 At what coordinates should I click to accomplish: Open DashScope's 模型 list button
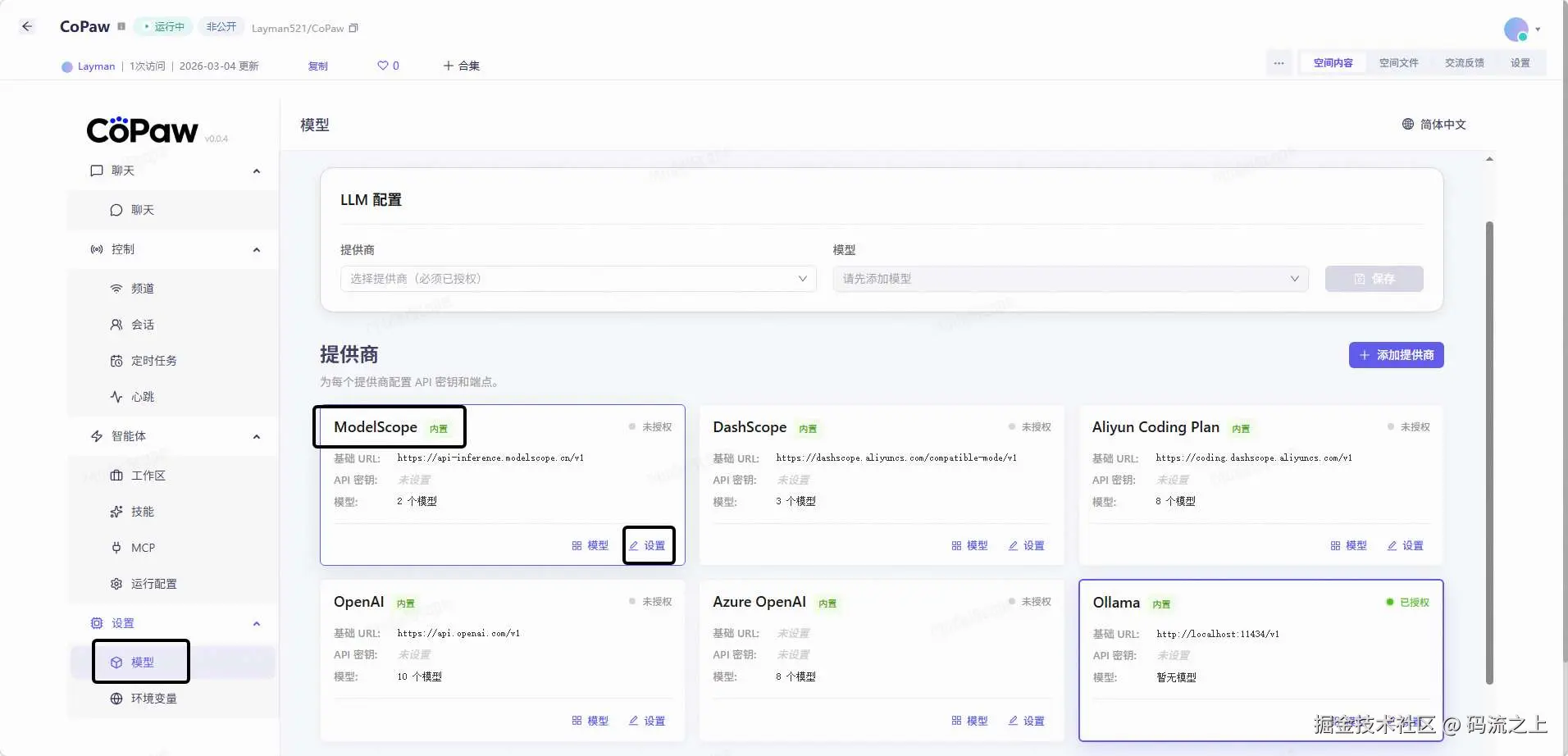point(969,546)
